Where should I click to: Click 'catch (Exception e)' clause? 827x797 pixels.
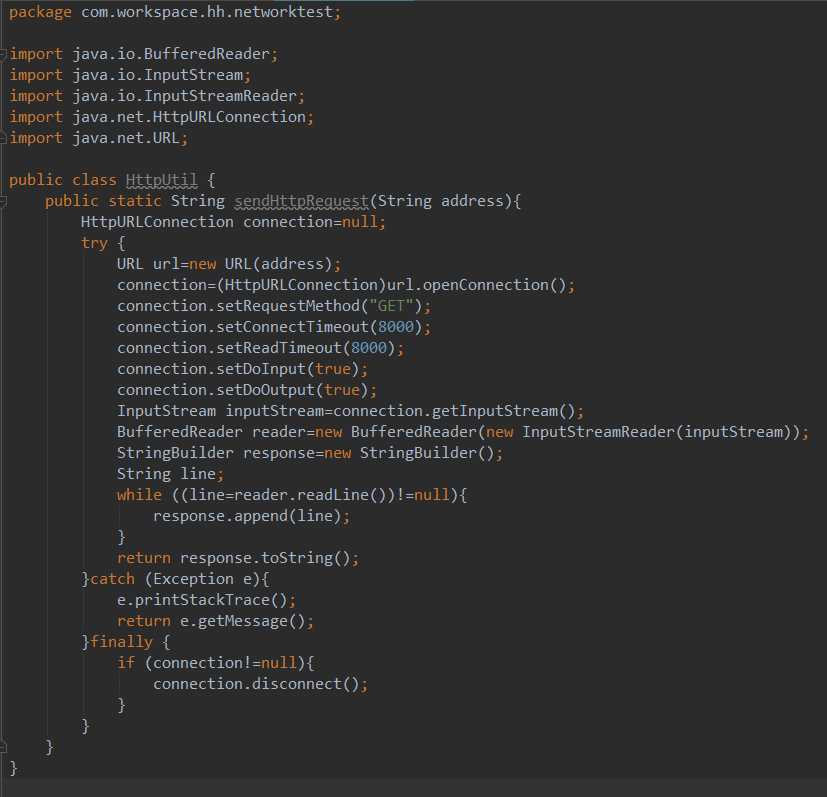point(175,579)
